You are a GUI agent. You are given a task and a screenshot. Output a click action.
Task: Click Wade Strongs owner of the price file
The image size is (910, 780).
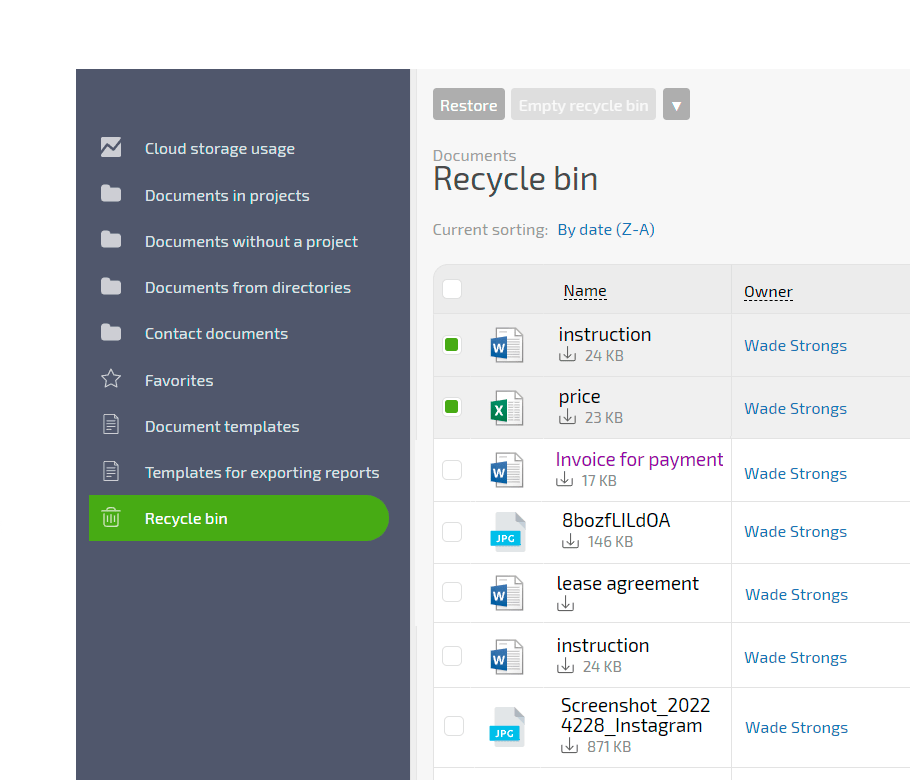click(x=795, y=409)
